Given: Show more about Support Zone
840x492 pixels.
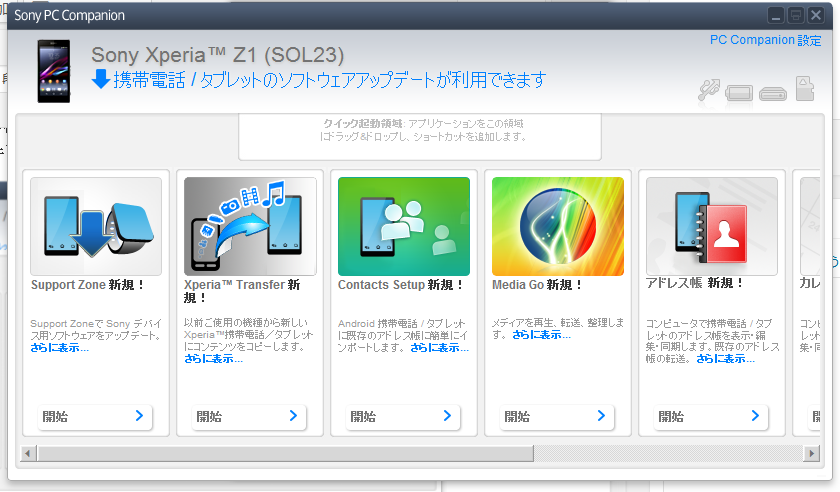Looking at the screenshot, I should point(59,348).
